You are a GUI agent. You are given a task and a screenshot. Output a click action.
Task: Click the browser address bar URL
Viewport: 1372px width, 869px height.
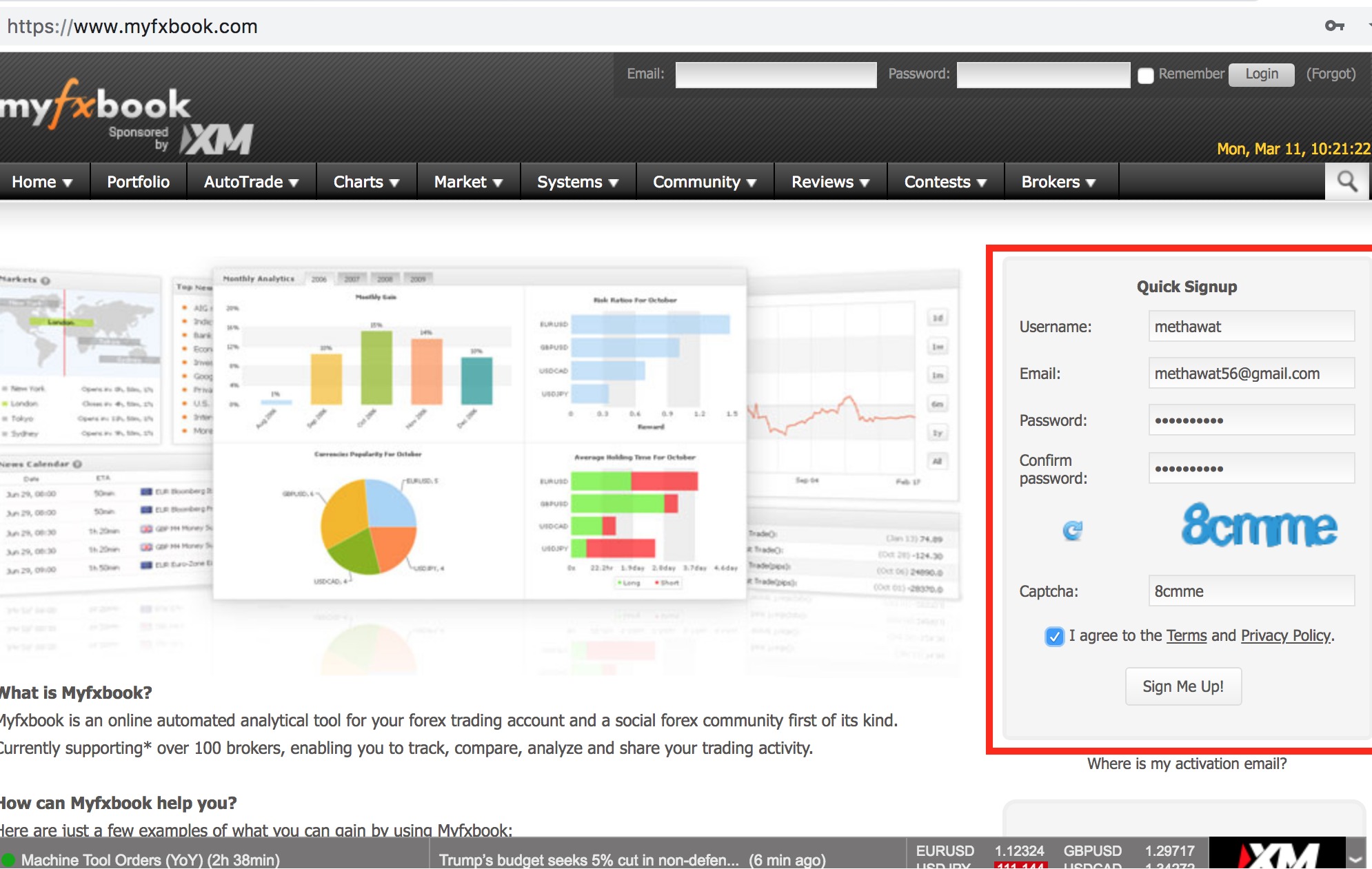[132, 26]
